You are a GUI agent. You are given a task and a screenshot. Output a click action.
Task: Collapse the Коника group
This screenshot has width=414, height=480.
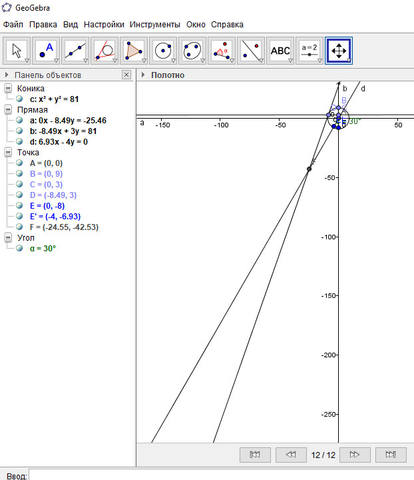[8, 88]
